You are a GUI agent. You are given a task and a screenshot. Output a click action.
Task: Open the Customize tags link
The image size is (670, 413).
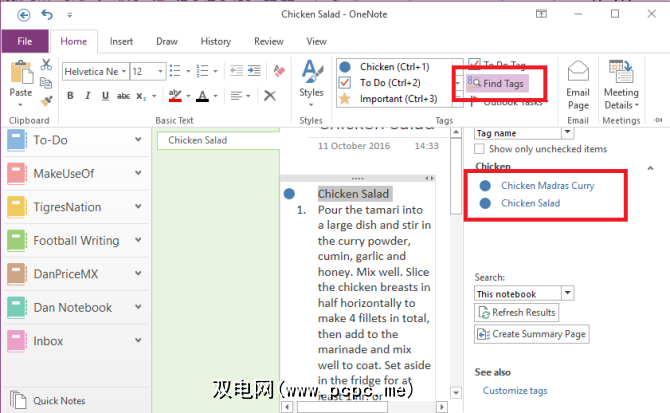pos(515,391)
